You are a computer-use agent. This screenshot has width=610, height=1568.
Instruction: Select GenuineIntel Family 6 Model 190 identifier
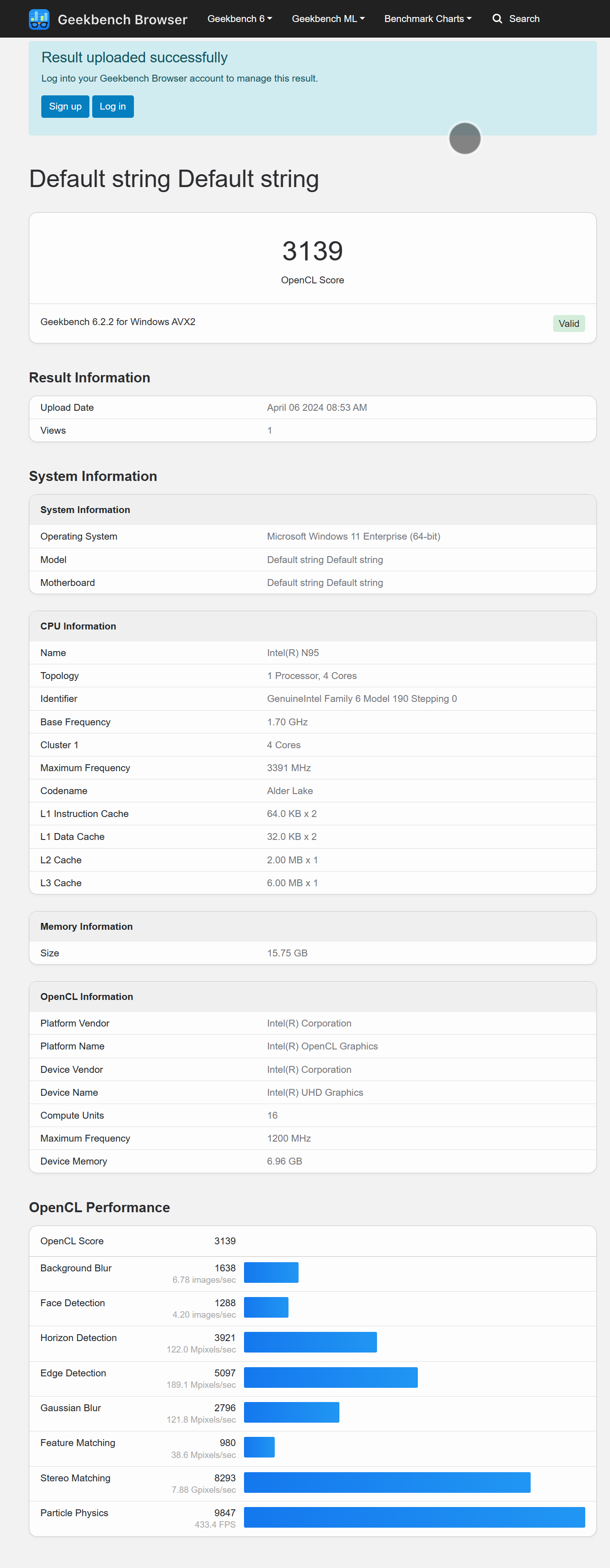361,699
